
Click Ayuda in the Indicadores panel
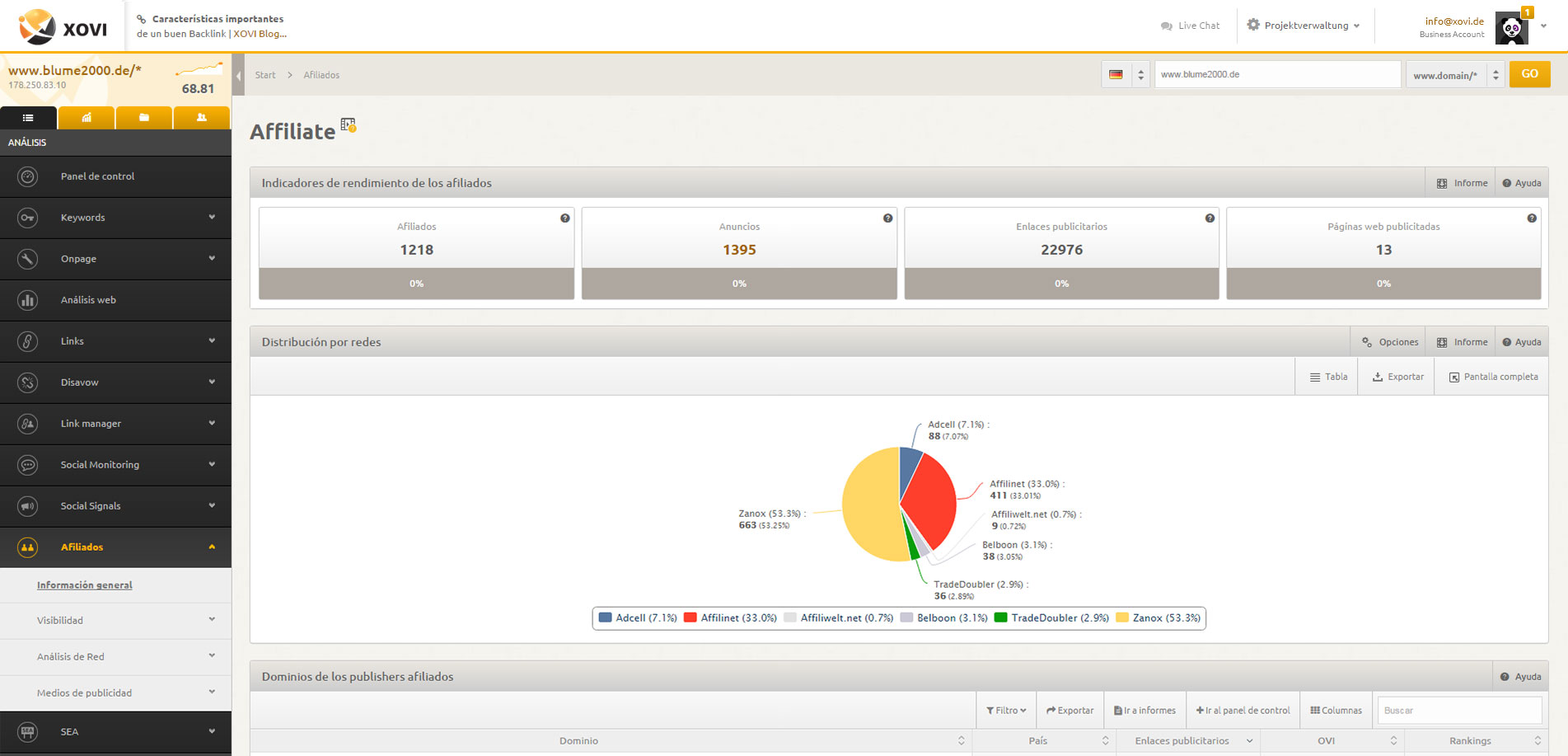click(1521, 183)
